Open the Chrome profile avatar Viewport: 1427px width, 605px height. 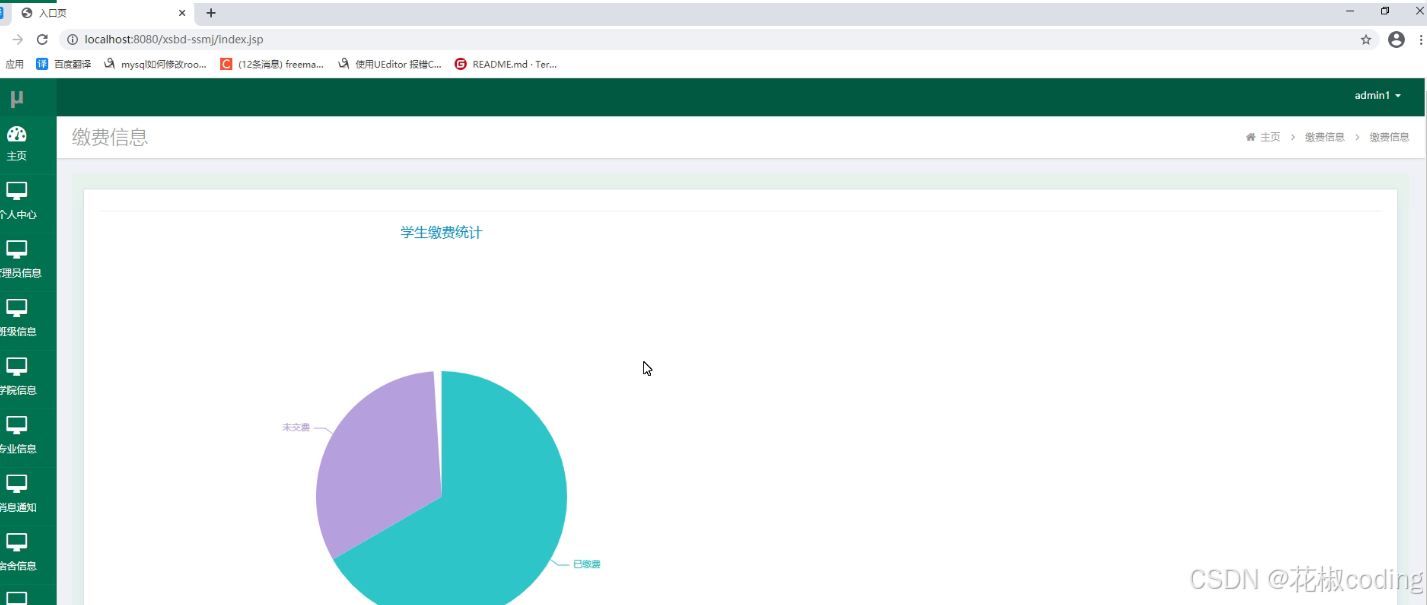(1395, 39)
